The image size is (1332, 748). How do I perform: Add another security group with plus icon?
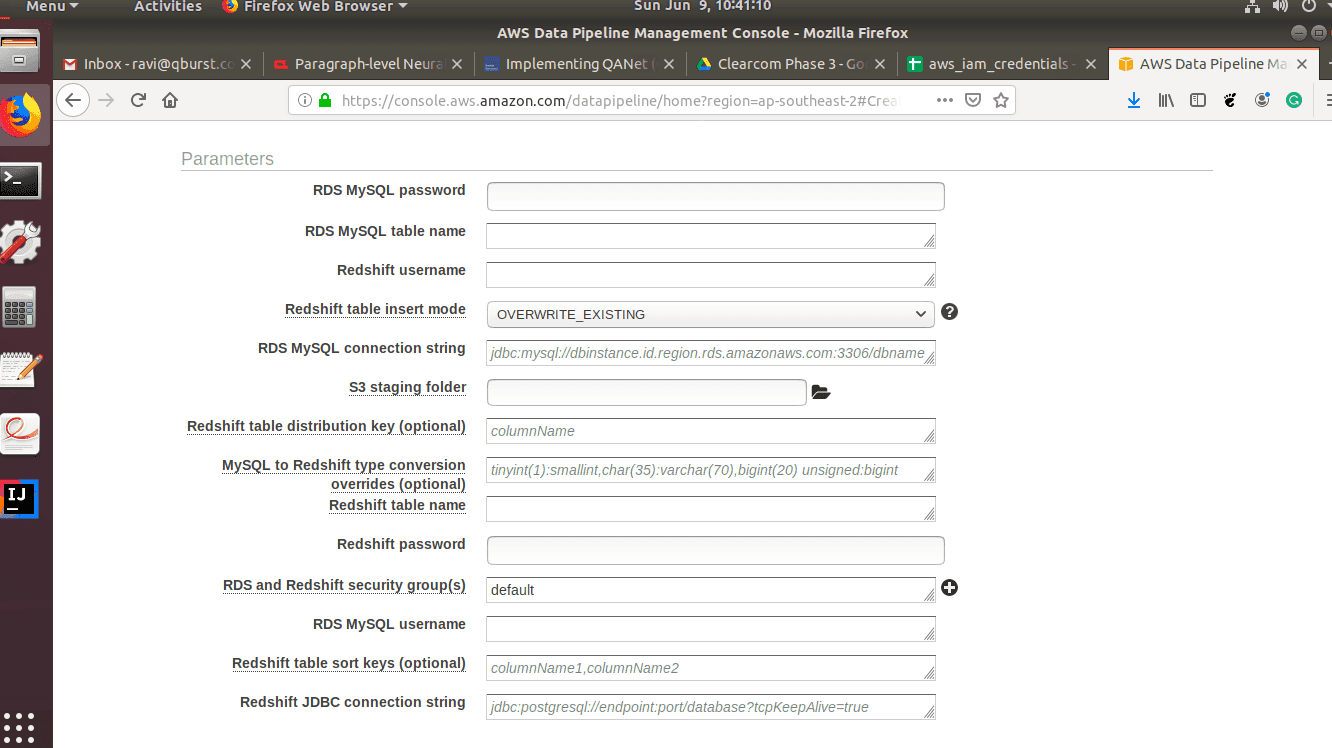(949, 588)
